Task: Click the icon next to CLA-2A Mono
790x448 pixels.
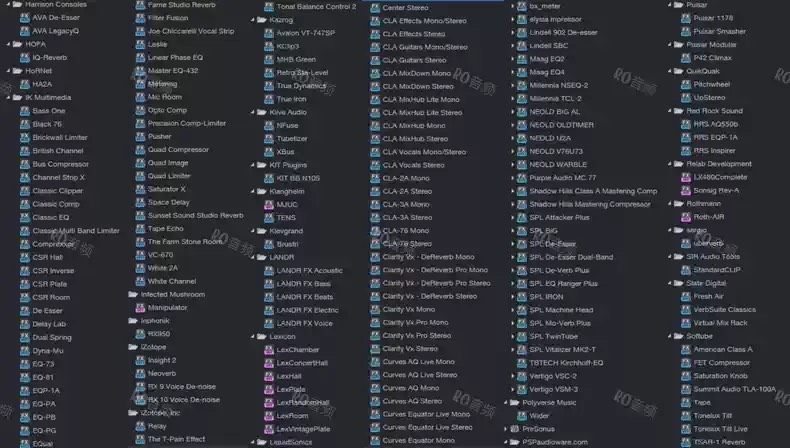Action: [x=375, y=178]
